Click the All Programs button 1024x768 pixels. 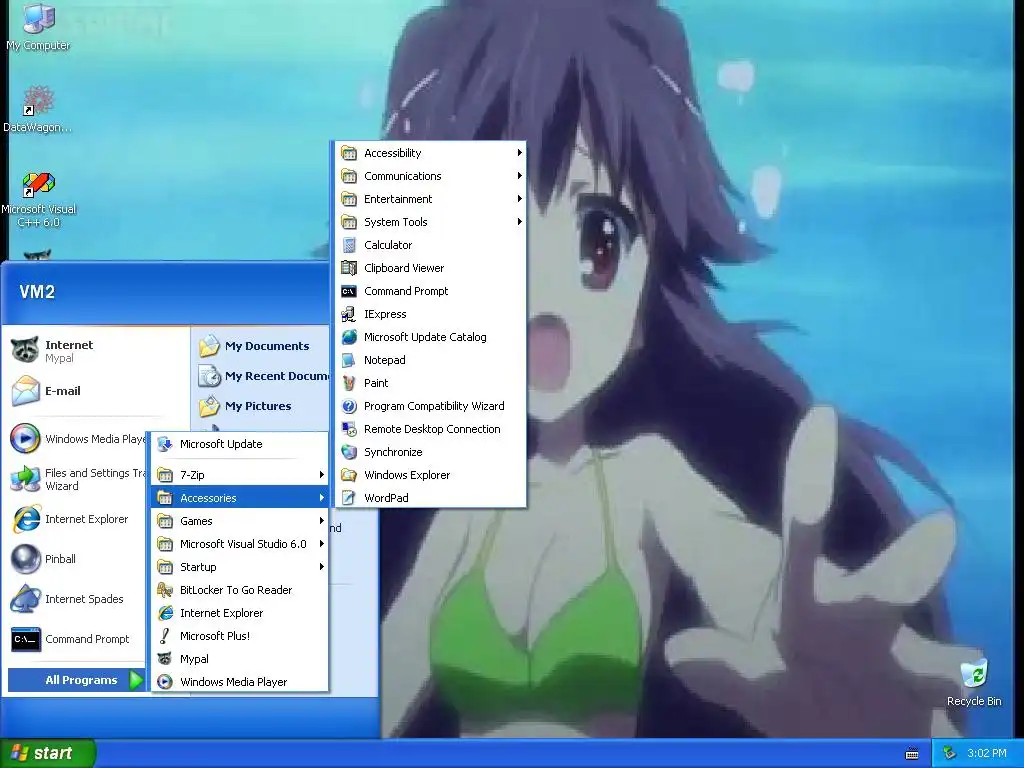click(76, 680)
